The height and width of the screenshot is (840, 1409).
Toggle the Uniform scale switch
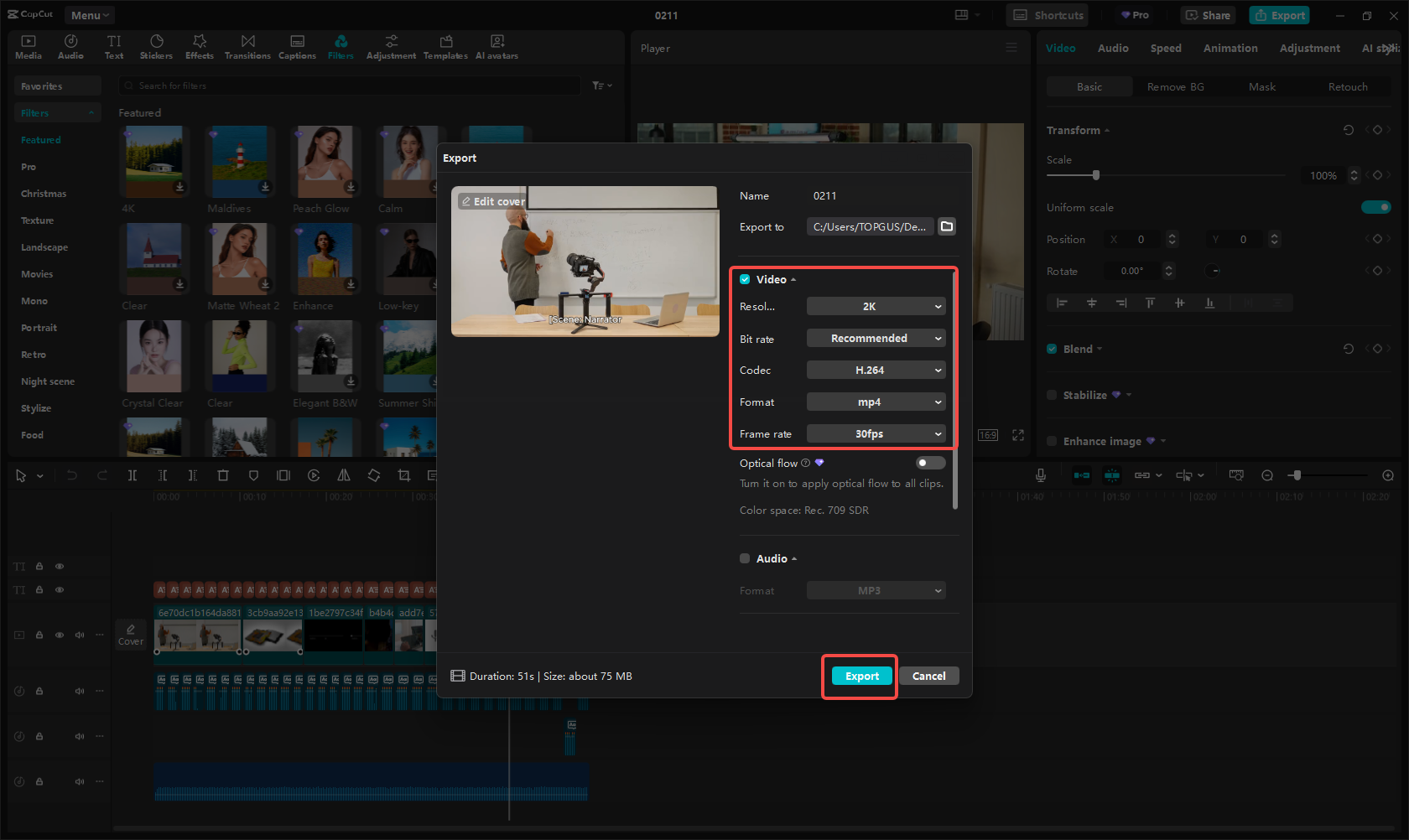pyautogui.click(x=1376, y=207)
